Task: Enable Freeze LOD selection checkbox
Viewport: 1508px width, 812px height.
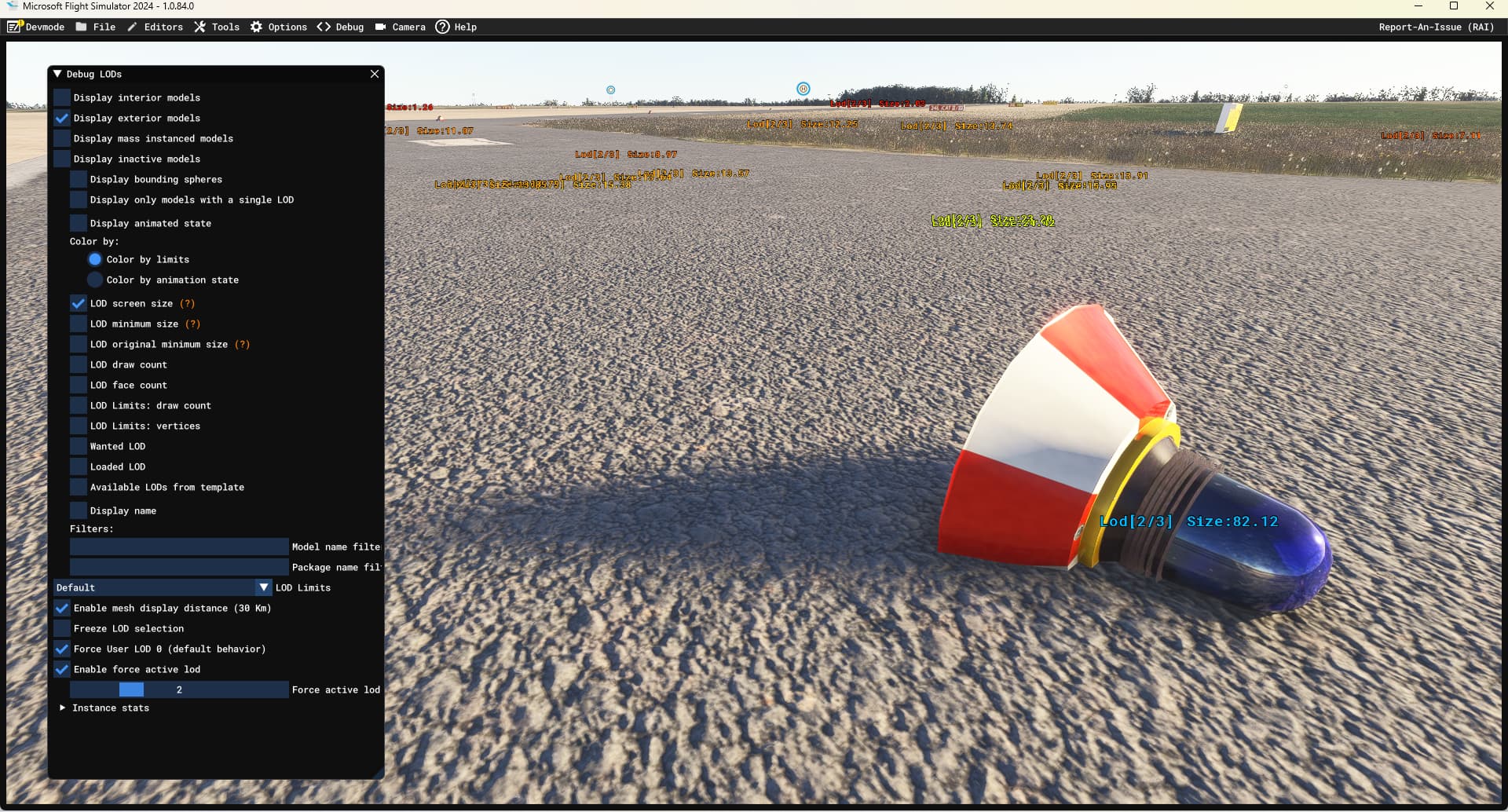Action: 62,628
